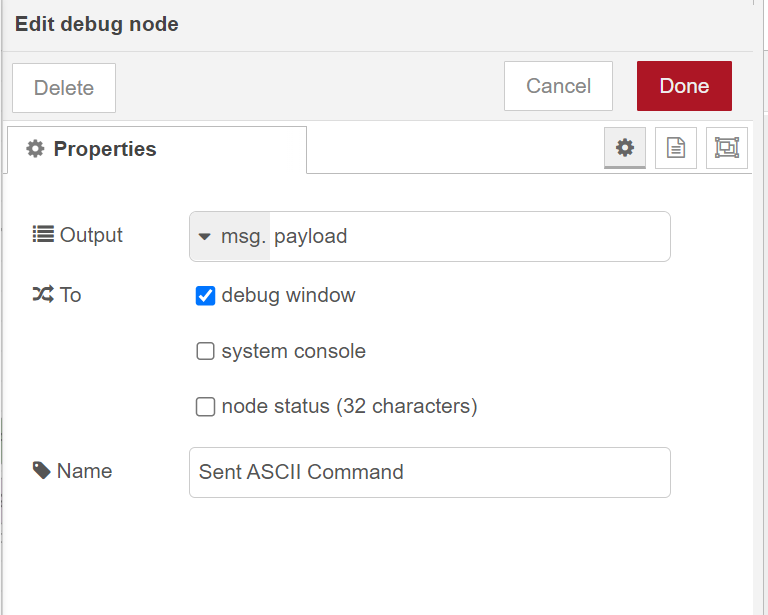Viewport: 768px width, 615px height.
Task: Click the shuffle icon beside To
Action: pos(43,295)
